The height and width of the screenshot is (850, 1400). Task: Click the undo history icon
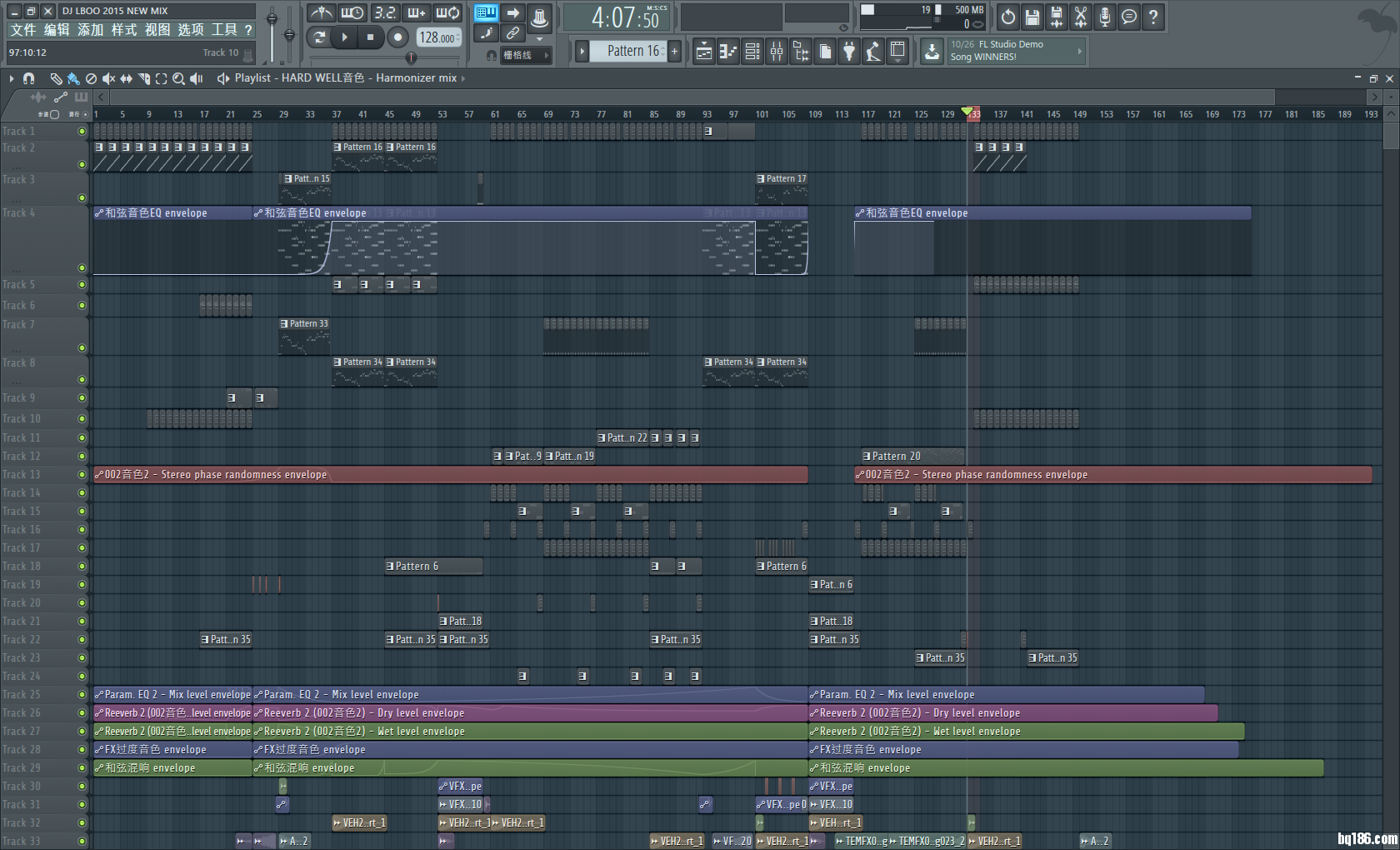1007,17
